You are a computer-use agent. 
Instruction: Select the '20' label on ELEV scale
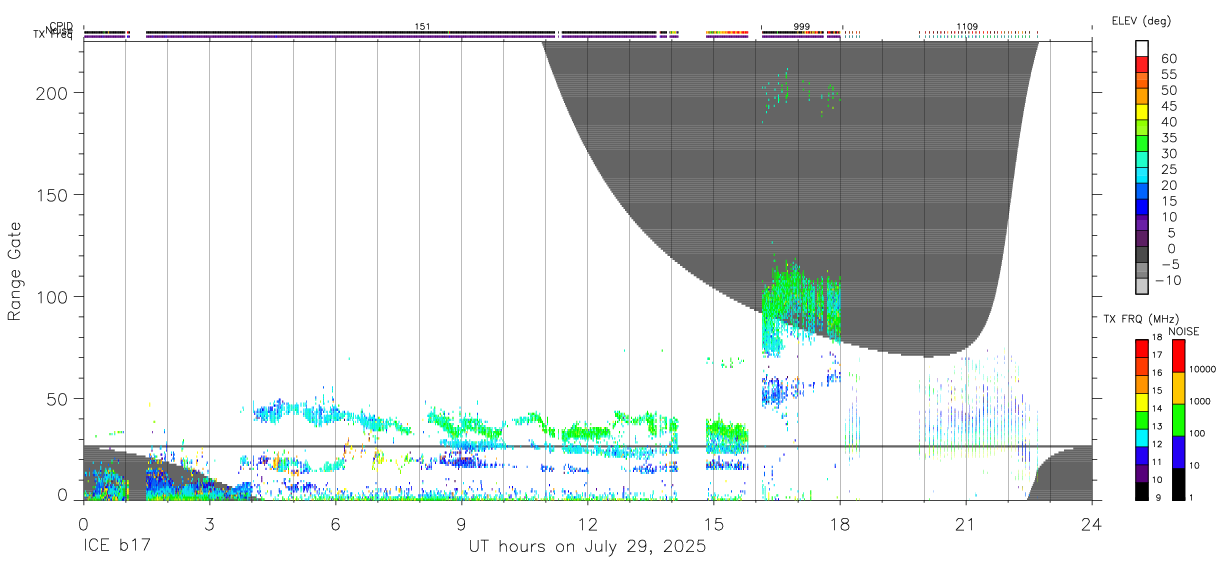[x=1167, y=186]
